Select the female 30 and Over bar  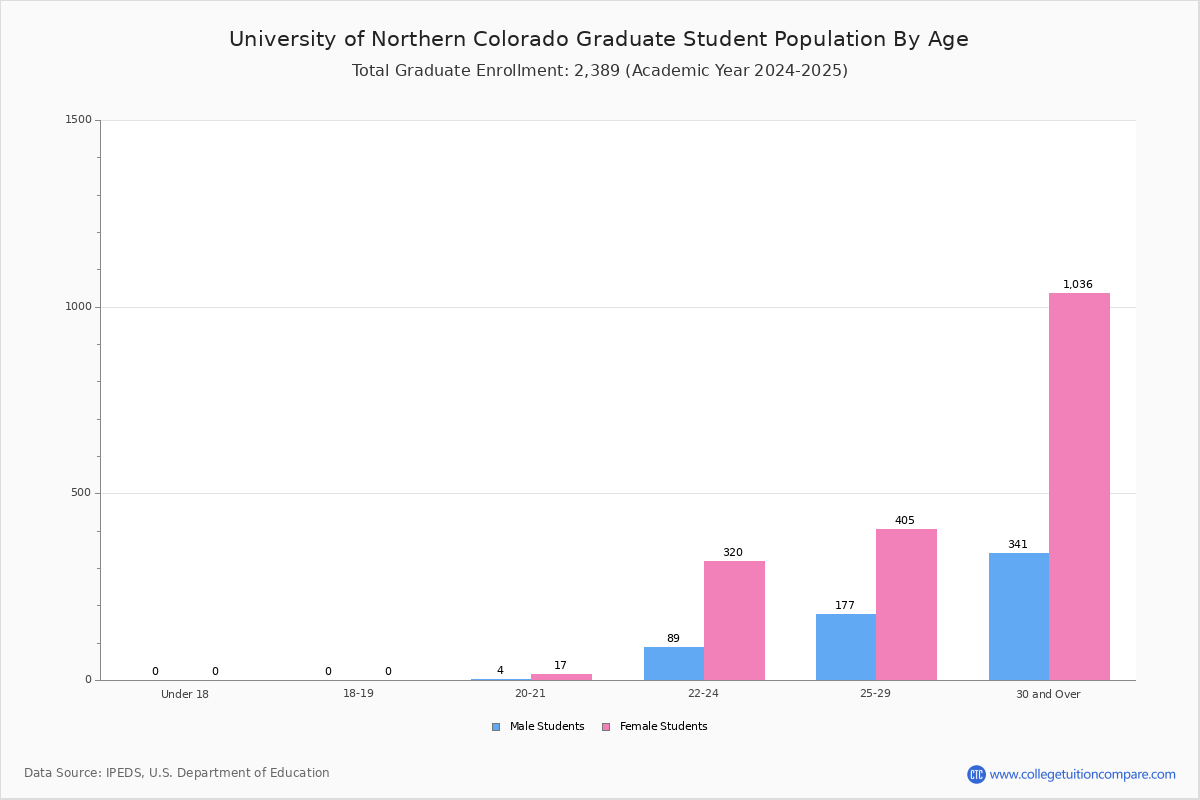click(x=1079, y=486)
